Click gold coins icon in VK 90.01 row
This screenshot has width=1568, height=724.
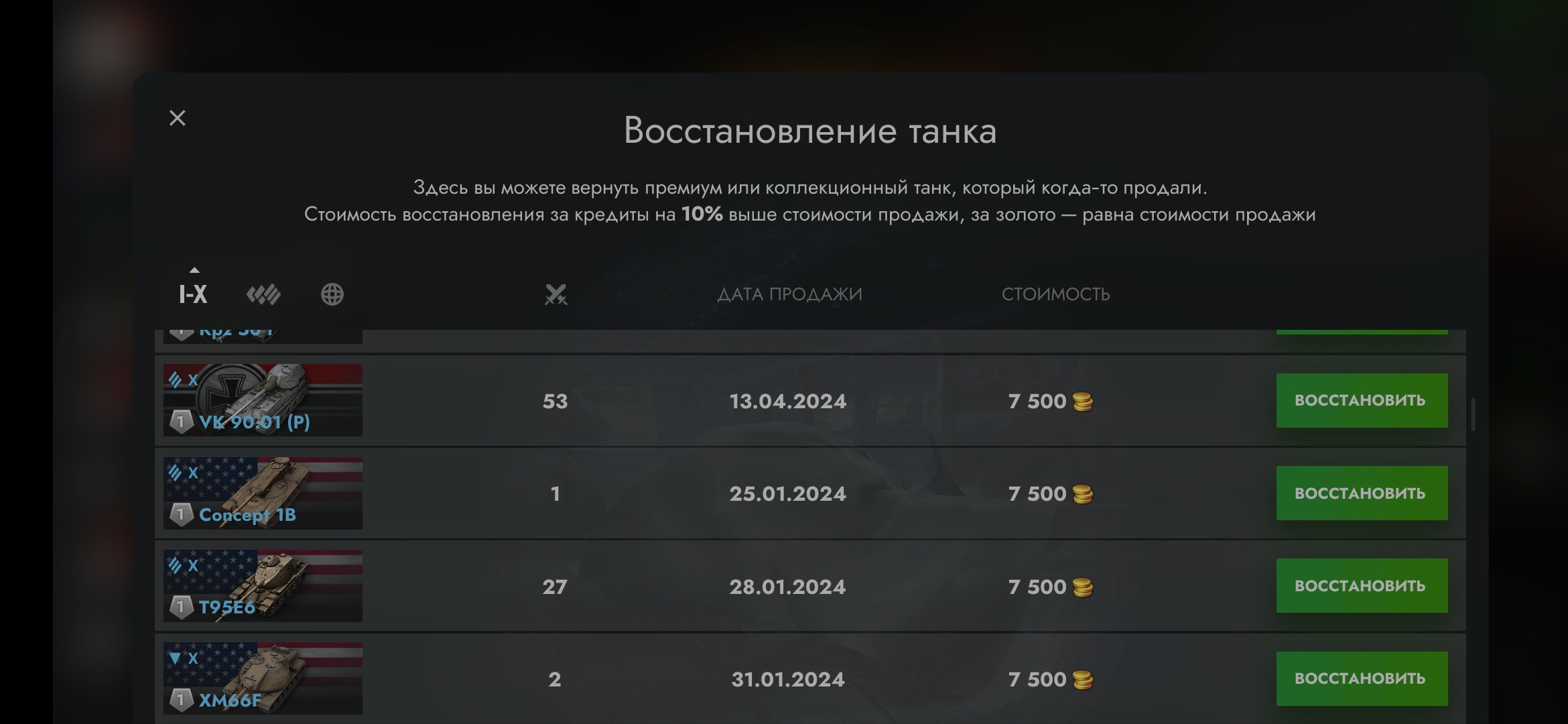(x=1083, y=402)
